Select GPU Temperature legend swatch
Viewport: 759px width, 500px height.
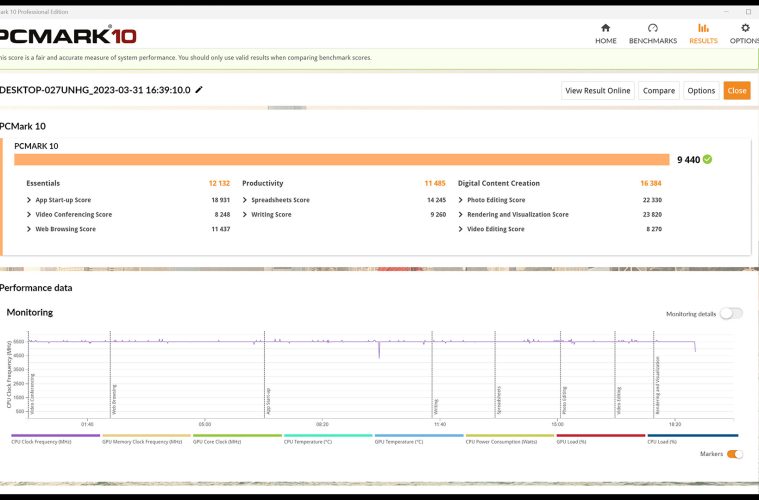[x=419, y=436]
